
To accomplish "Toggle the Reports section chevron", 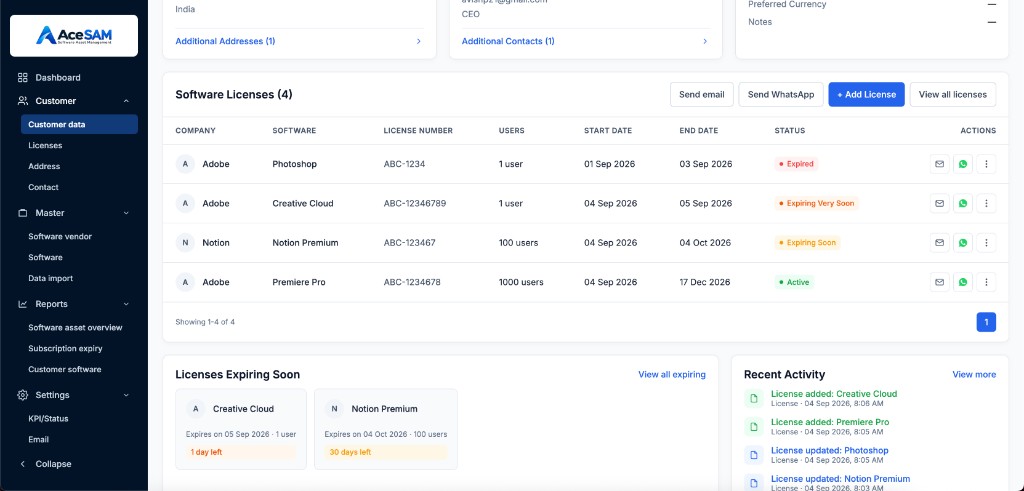I will [x=126, y=304].
